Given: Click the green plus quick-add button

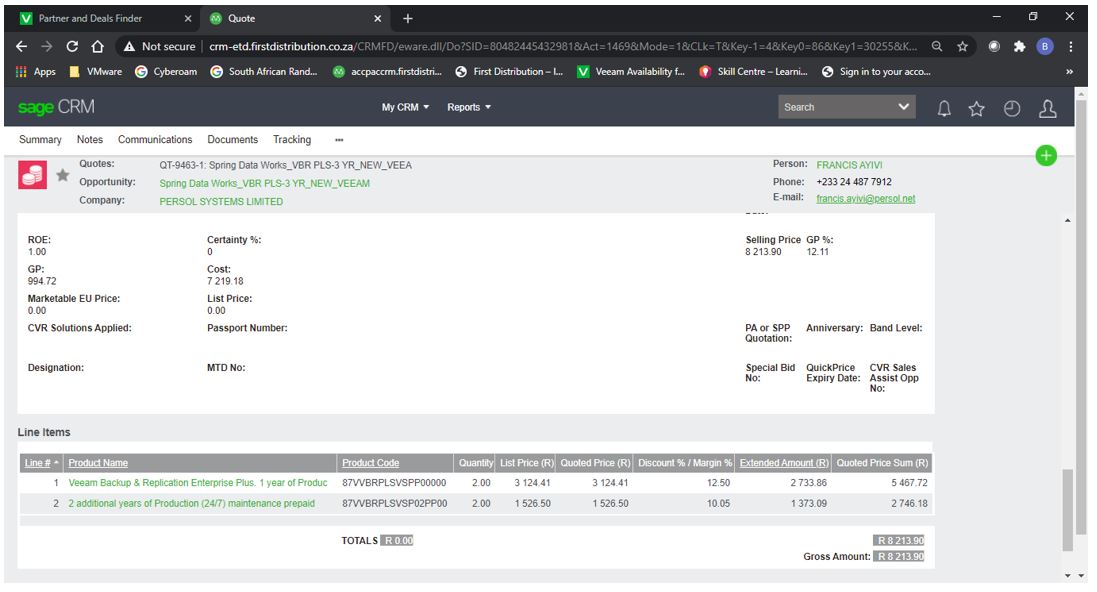Looking at the screenshot, I should (1046, 155).
